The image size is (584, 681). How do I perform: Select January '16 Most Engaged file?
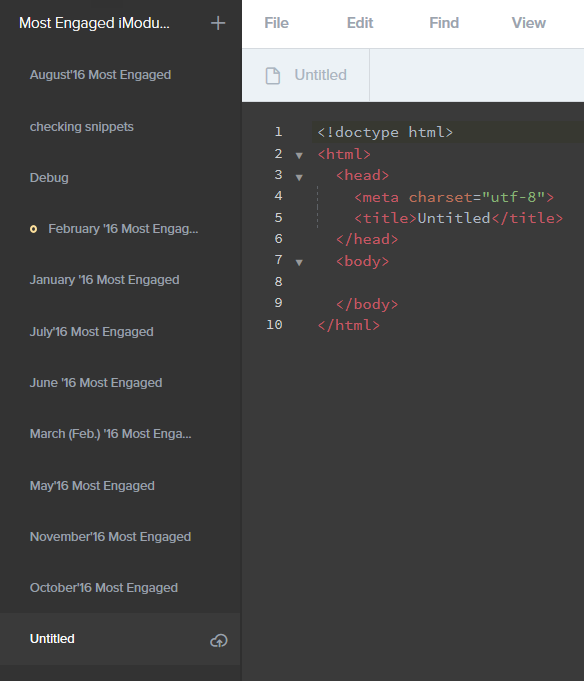[x=104, y=280]
